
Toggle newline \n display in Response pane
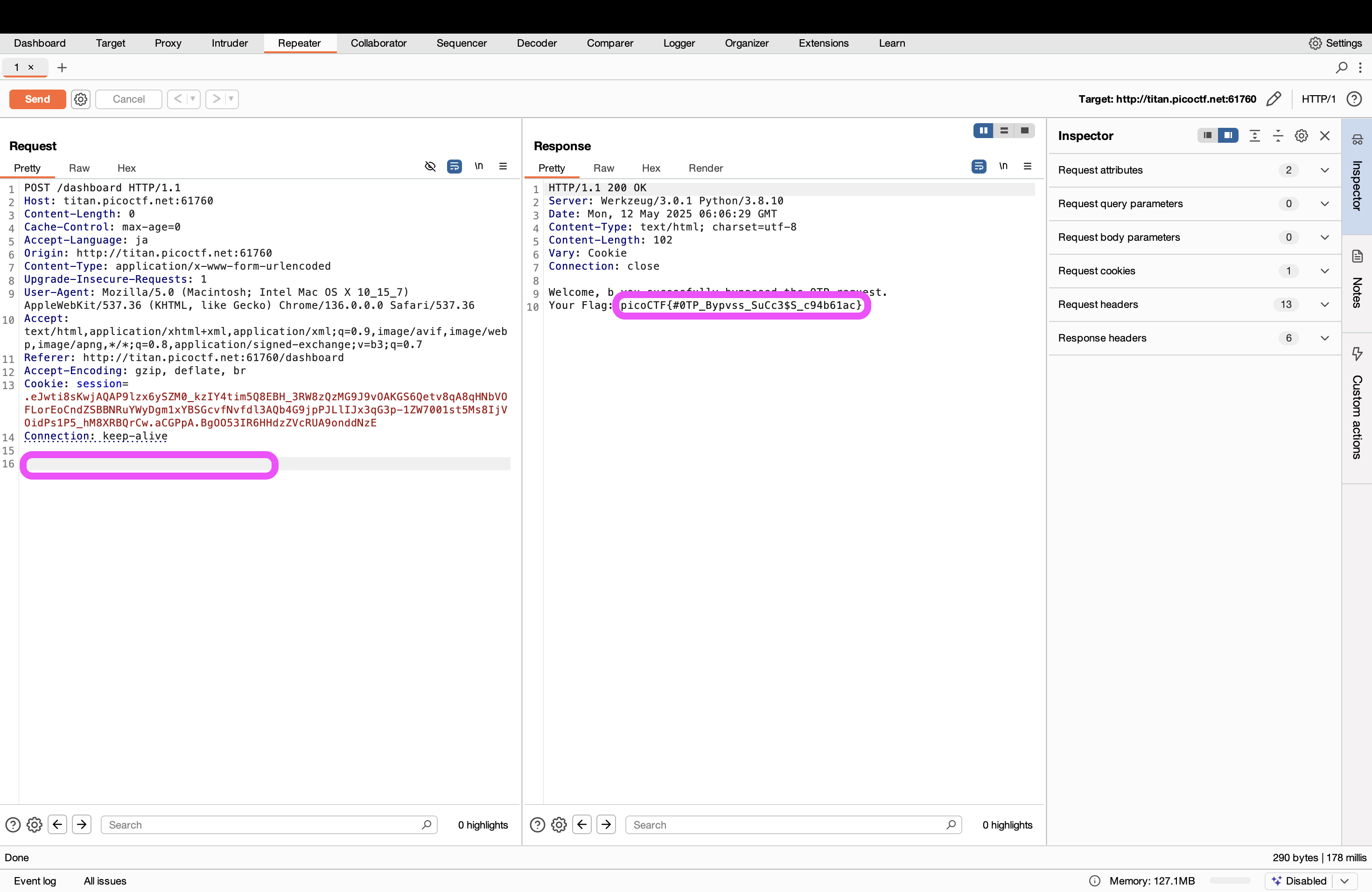click(x=1003, y=167)
